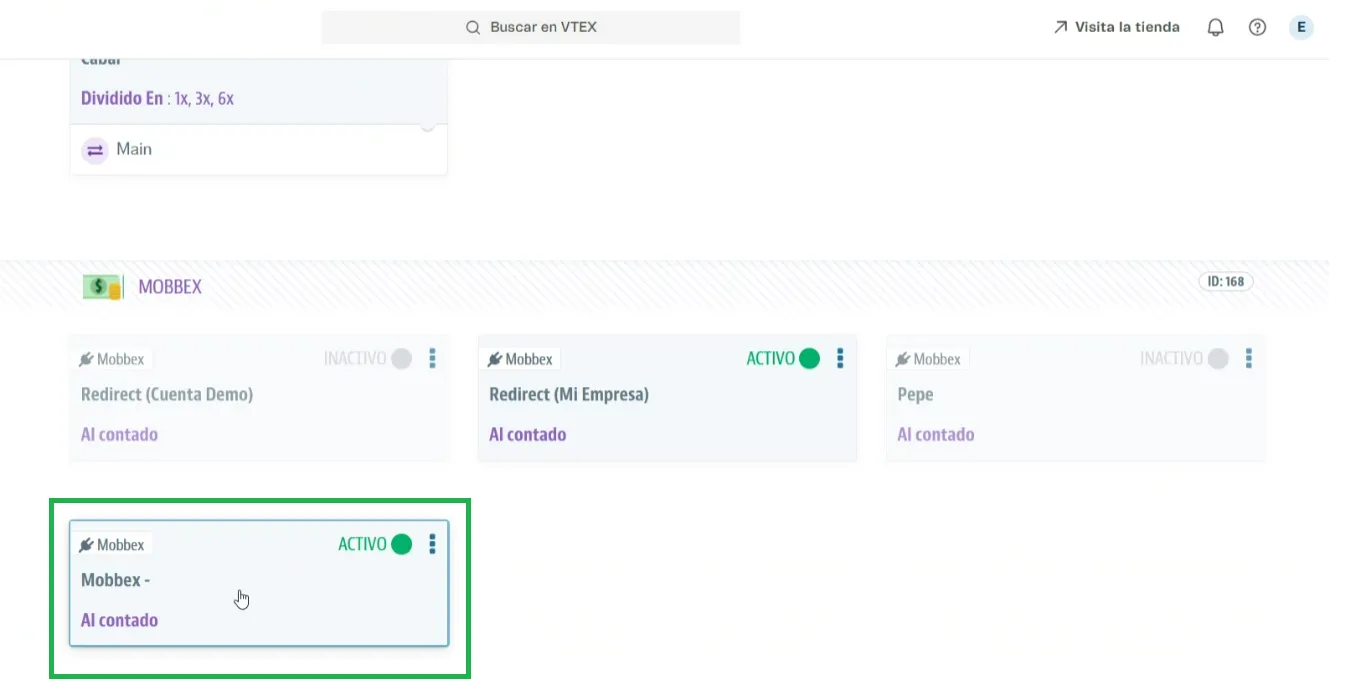Open the Mobbex - rule title
Screen dimensions: 1363x693
pyautogui.click(x=116, y=580)
